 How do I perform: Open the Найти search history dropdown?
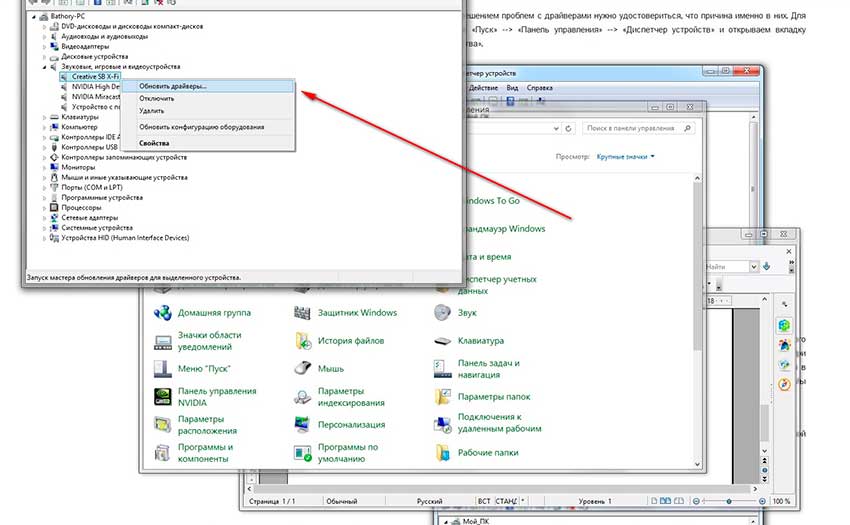click(754, 266)
